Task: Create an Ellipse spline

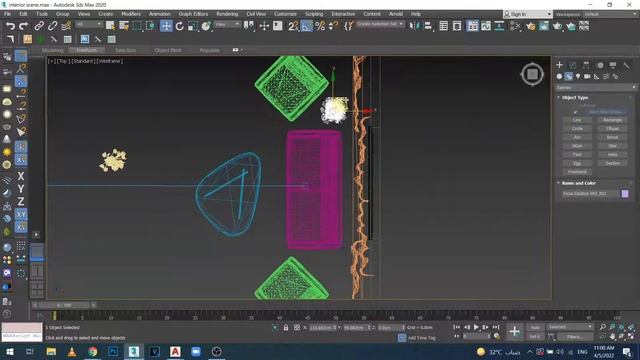Action: (613, 129)
